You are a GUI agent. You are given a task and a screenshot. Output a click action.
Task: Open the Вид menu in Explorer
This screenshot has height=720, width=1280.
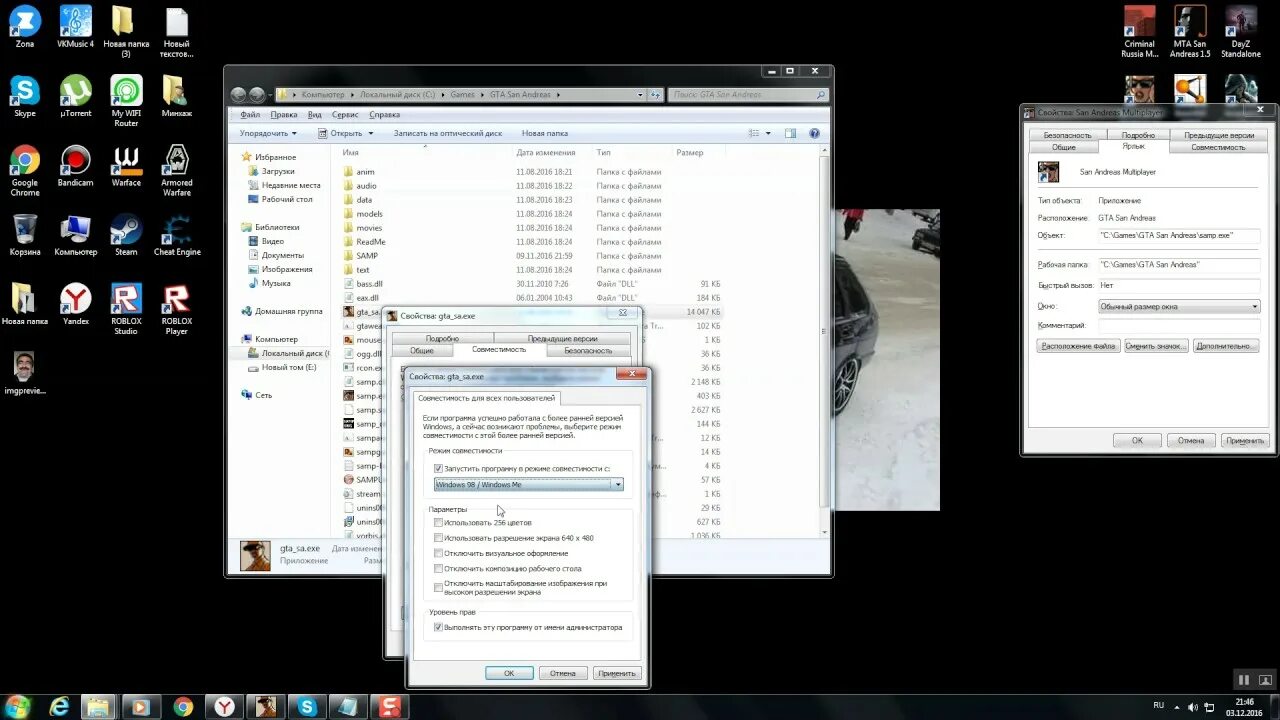point(315,115)
